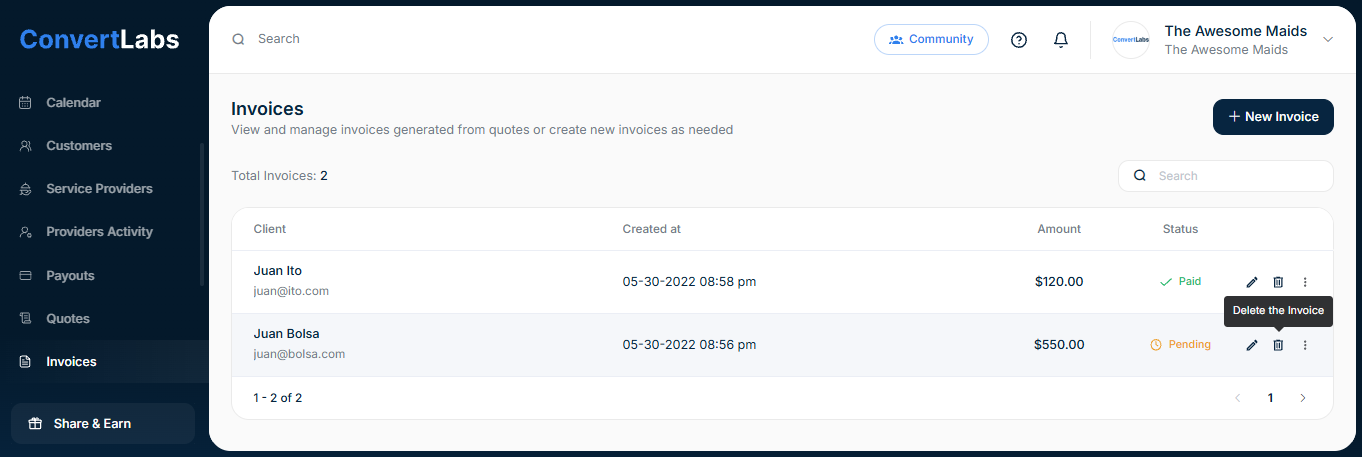Viewport: 1362px width, 457px height.
Task: Open Calendar in the sidebar
Action: pos(73,102)
